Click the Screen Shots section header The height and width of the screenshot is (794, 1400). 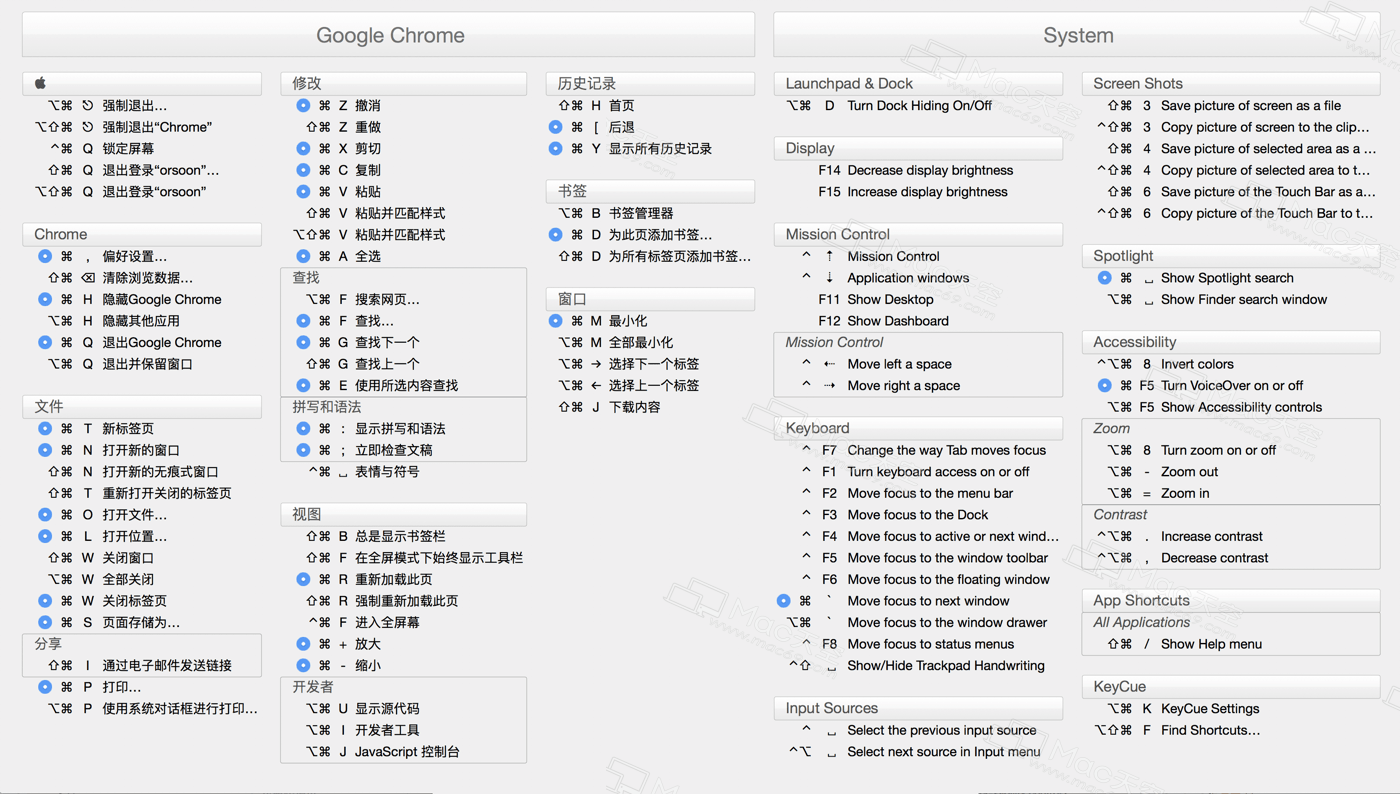(x=1231, y=83)
